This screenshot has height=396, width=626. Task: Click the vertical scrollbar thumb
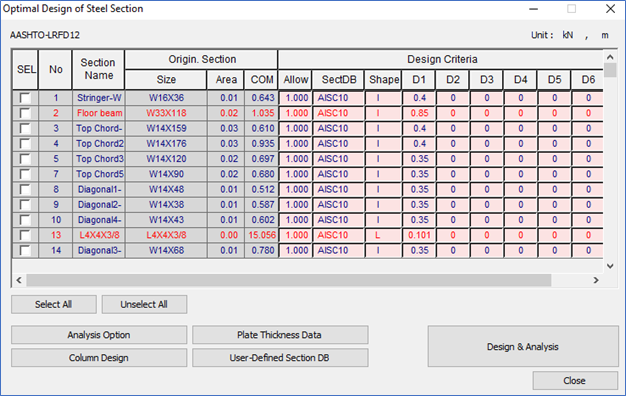click(x=610, y=70)
